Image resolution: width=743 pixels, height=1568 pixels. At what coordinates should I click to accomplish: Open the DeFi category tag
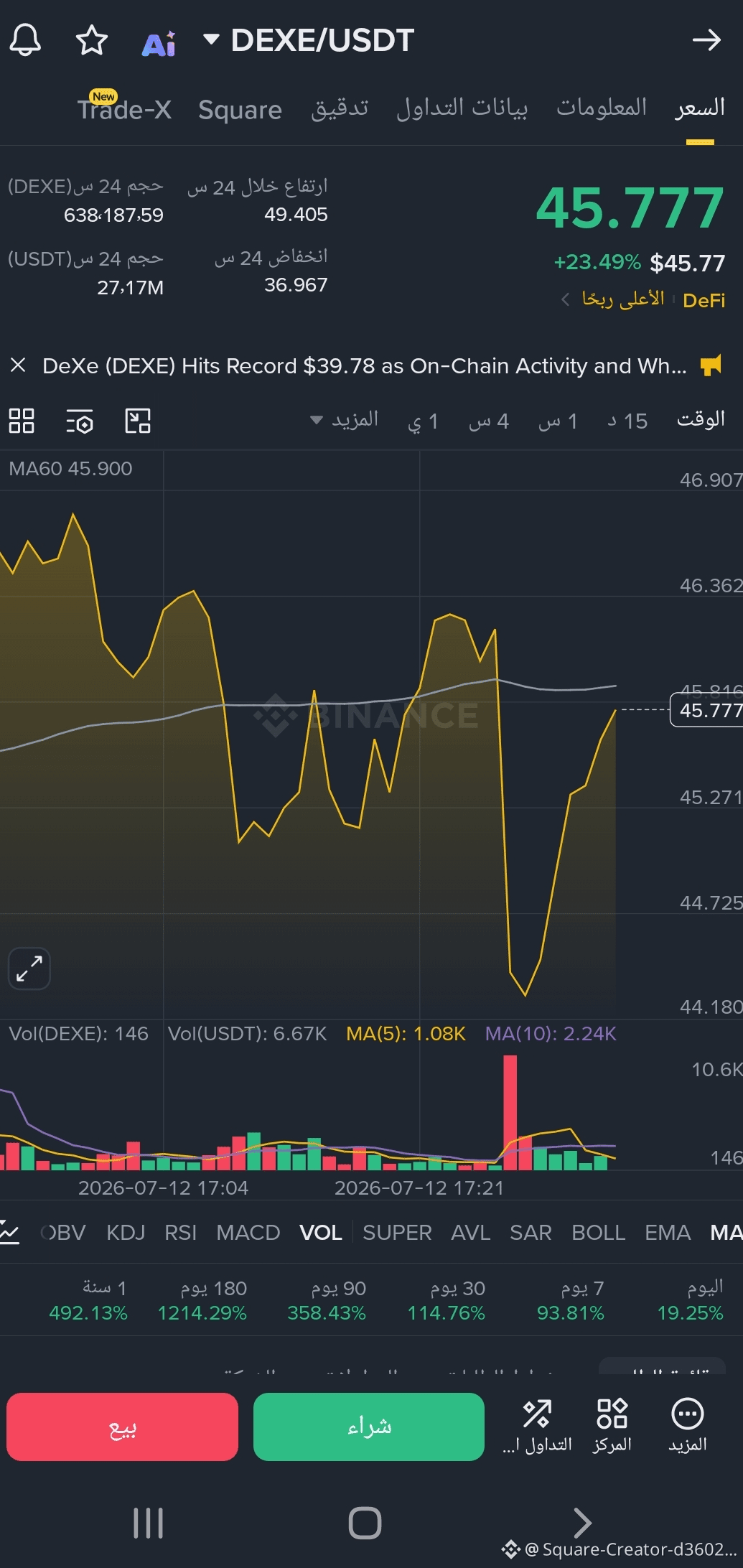704,300
